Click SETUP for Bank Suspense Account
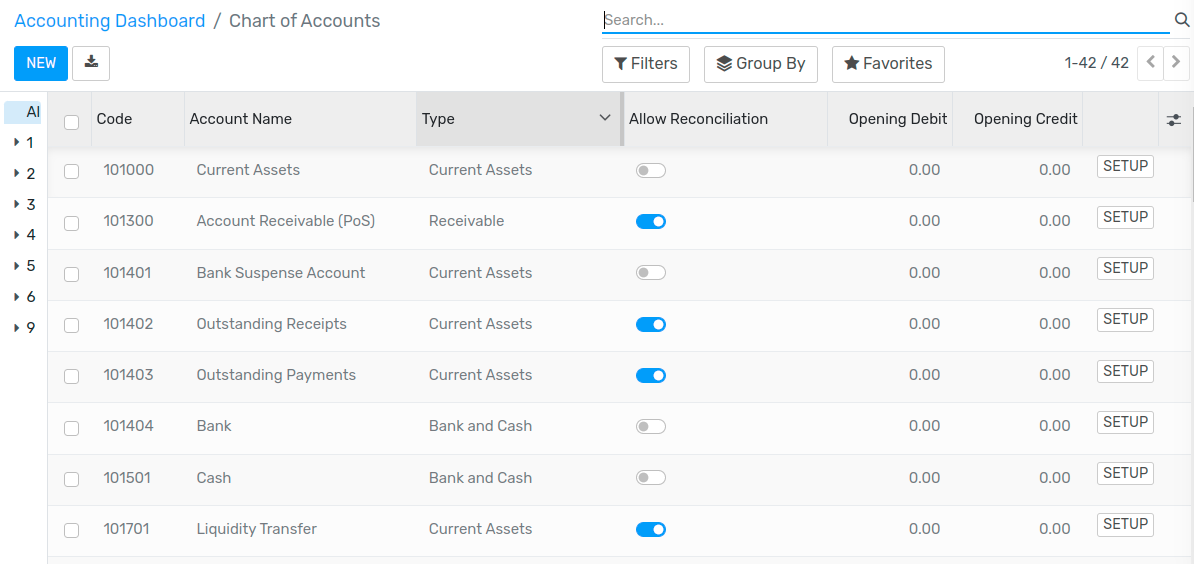This screenshot has width=1194, height=564. (1125, 268)
